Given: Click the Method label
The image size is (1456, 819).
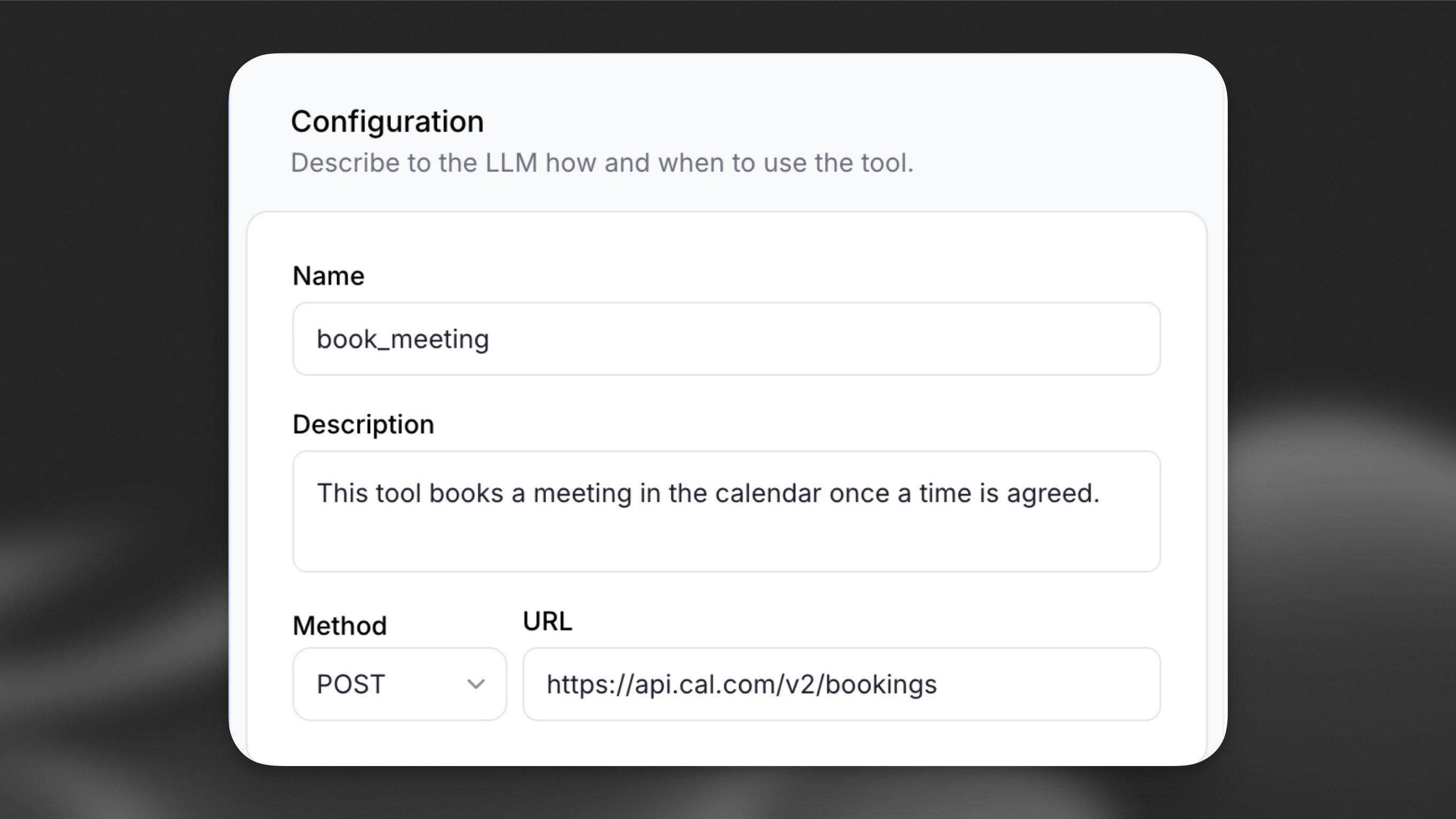Looking at the screenshot, I should (339, 625).
